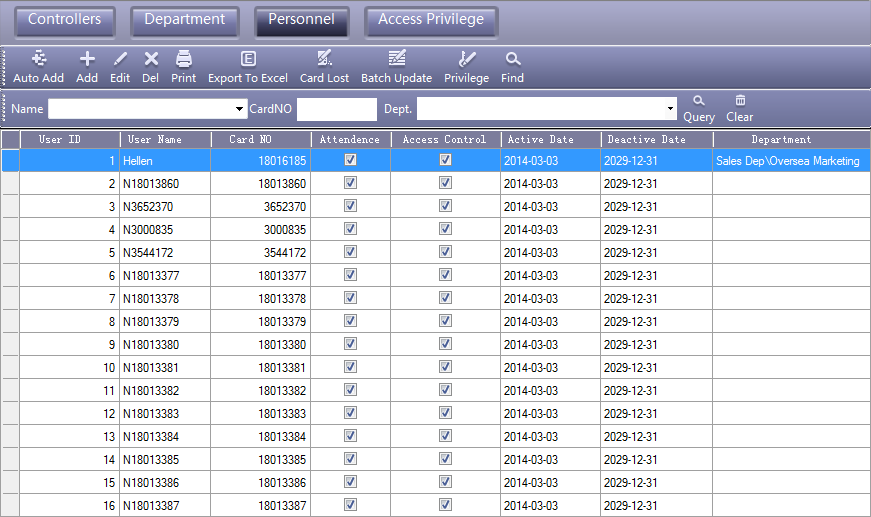
Task: Select user name N18013384
Action: [x=151, y=437]
